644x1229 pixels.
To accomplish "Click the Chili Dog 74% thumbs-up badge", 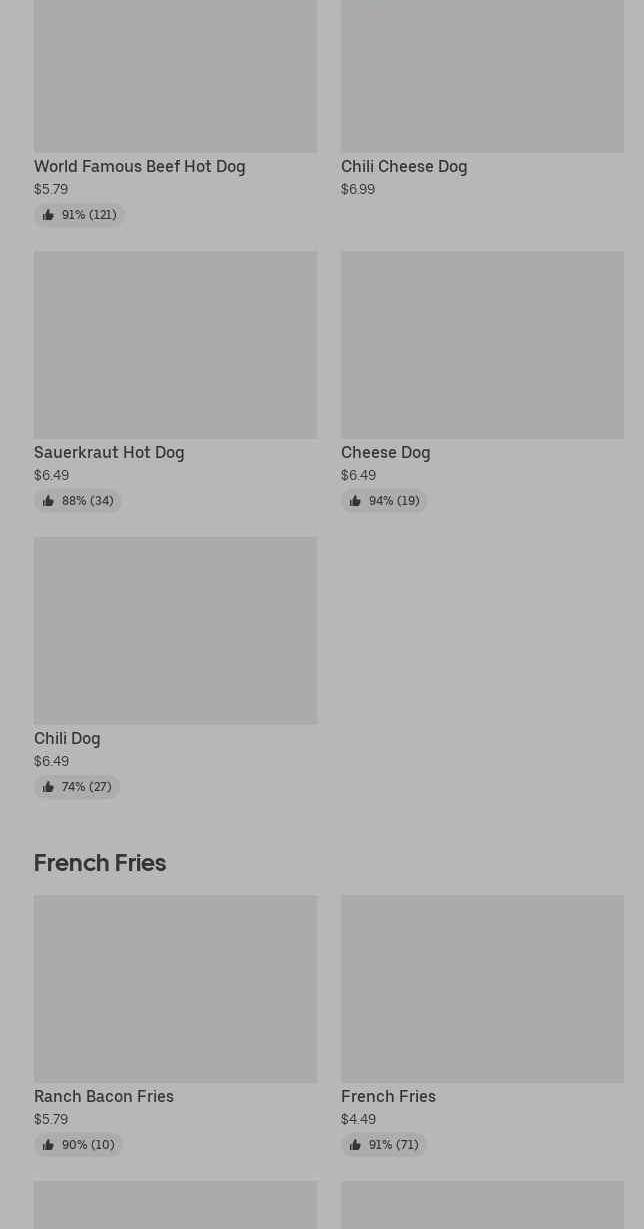I will [77, 787].
